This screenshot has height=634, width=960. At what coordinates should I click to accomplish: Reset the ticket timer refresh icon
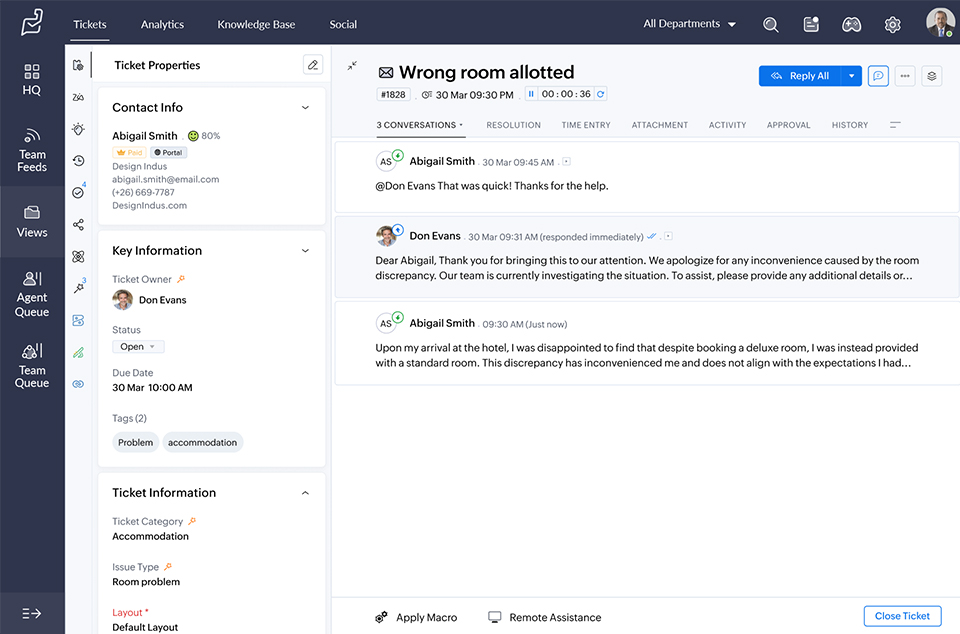click(601, 94)
